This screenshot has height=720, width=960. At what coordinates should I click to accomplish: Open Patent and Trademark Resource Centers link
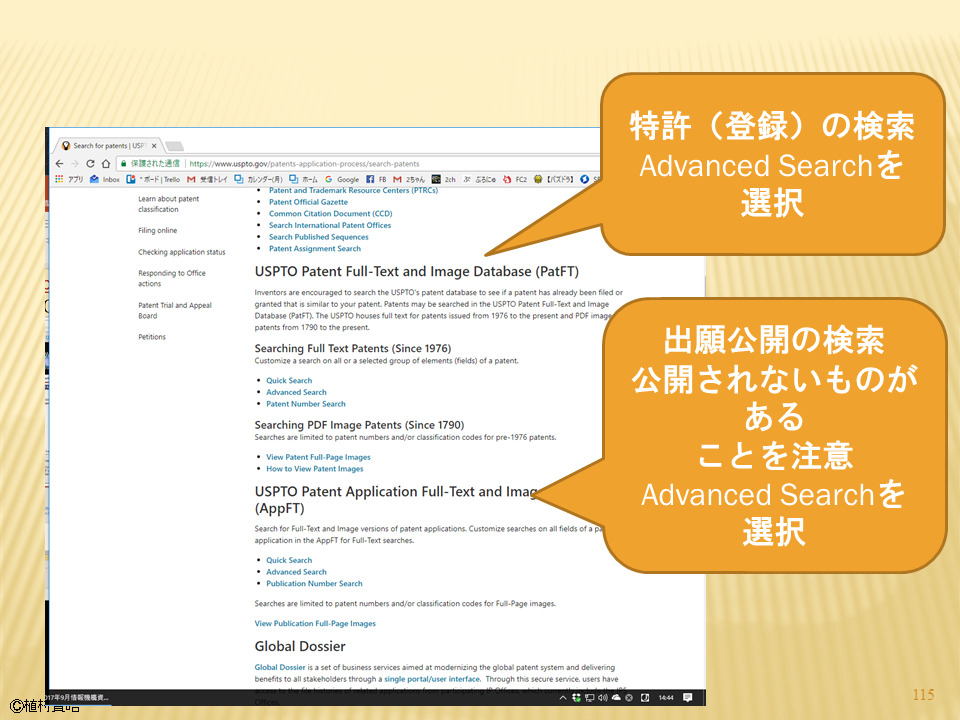[353, 190]
